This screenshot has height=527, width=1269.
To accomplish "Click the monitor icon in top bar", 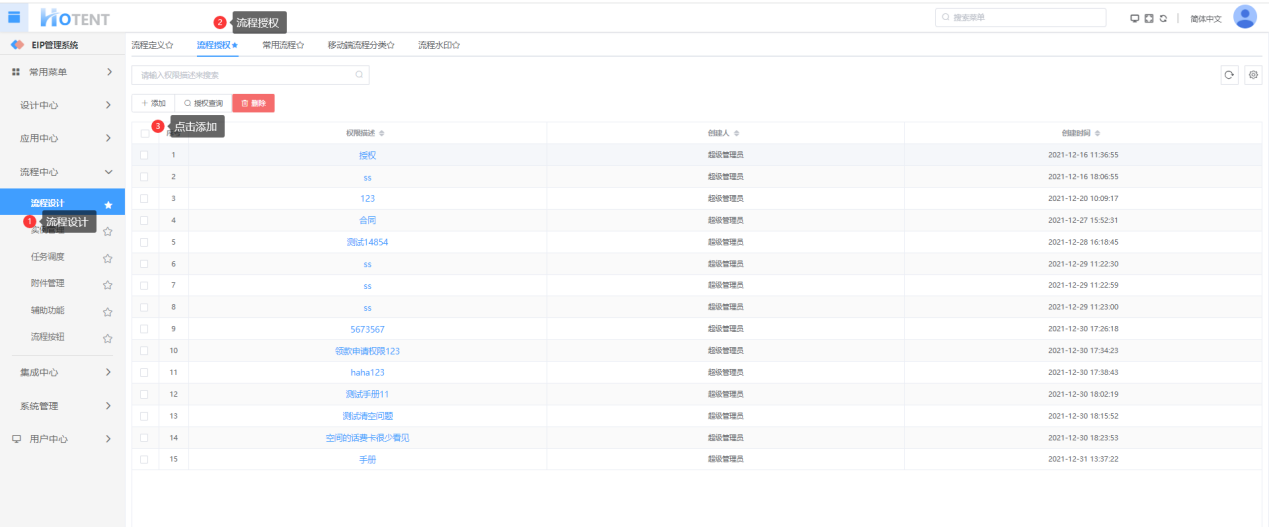I will [1134, 18].
